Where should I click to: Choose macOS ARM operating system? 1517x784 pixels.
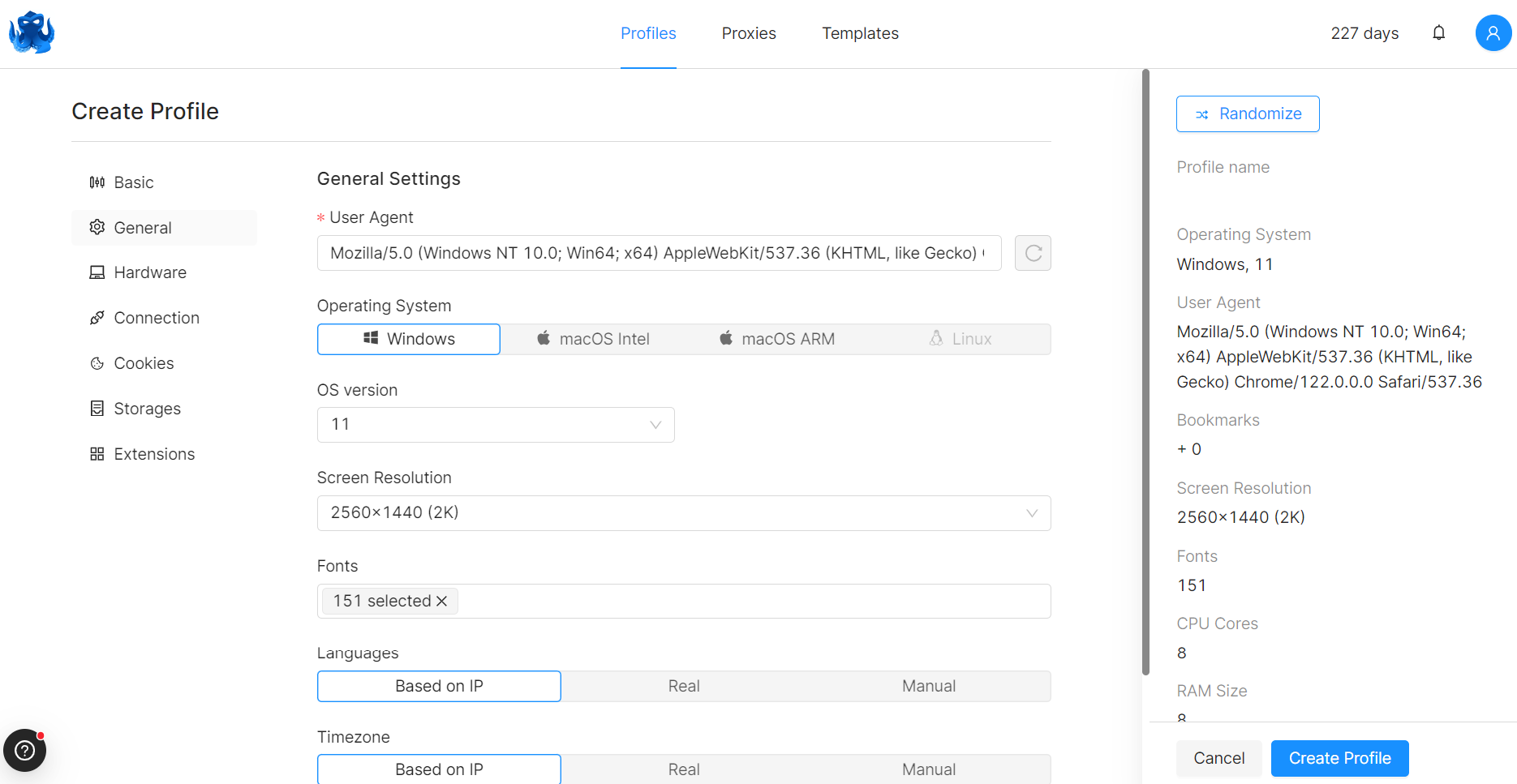(776, 339)
